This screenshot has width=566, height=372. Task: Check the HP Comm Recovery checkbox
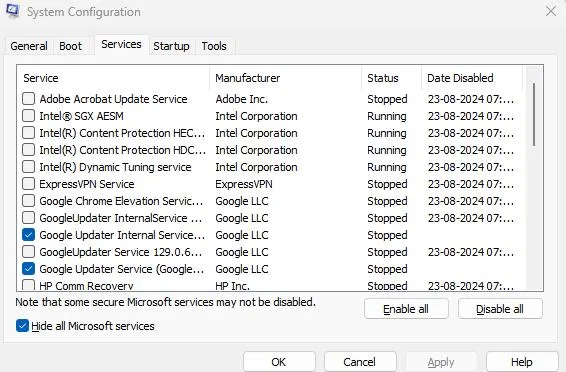29,285
